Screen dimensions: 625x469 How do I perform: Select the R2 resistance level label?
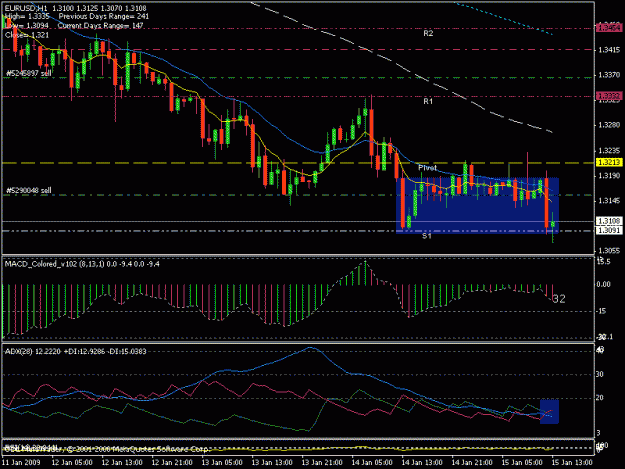click(x=428, y=33)
